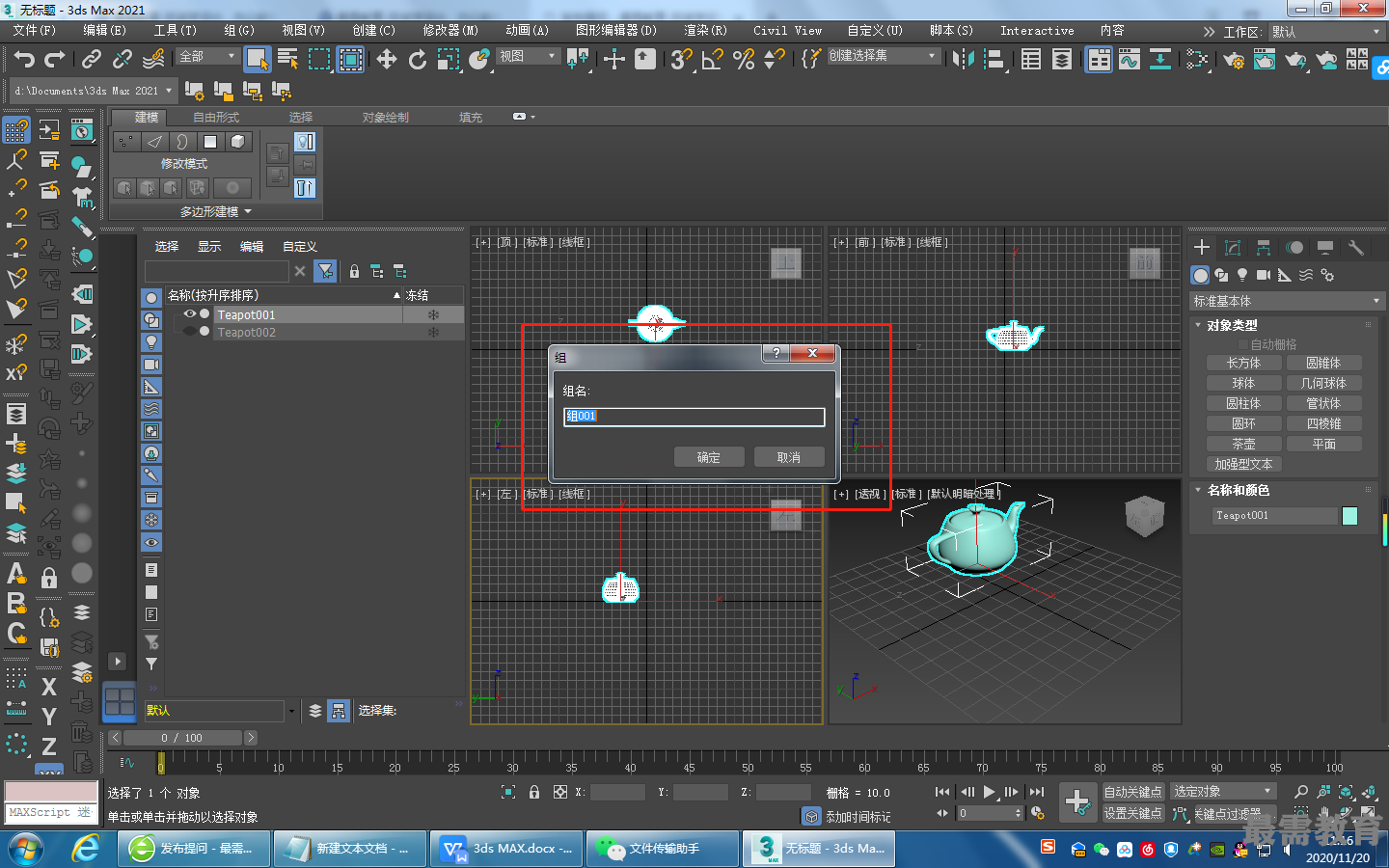Open the Mirror tool
This screenshot has width=1389, height=868.
[x=963, y=60]
